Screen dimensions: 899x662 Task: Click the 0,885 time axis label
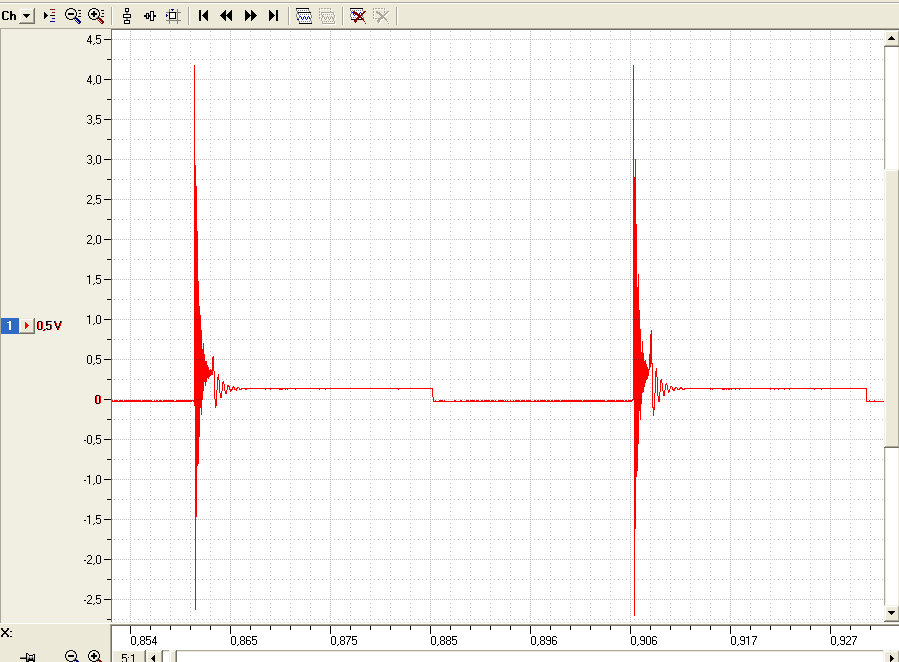[444, 640]
